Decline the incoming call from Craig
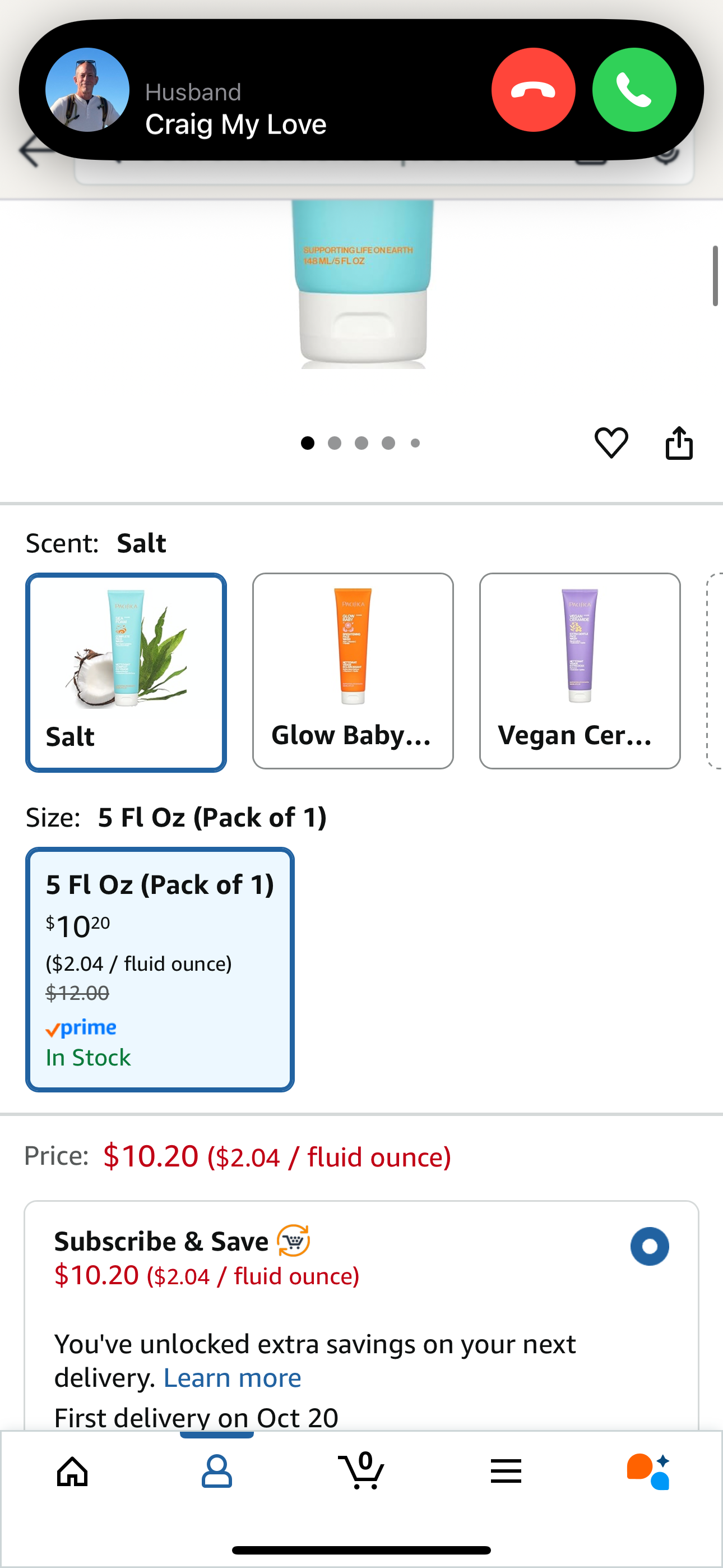Image resolution: width=723 pixels, height=1568 pixels. pos(533,90)
